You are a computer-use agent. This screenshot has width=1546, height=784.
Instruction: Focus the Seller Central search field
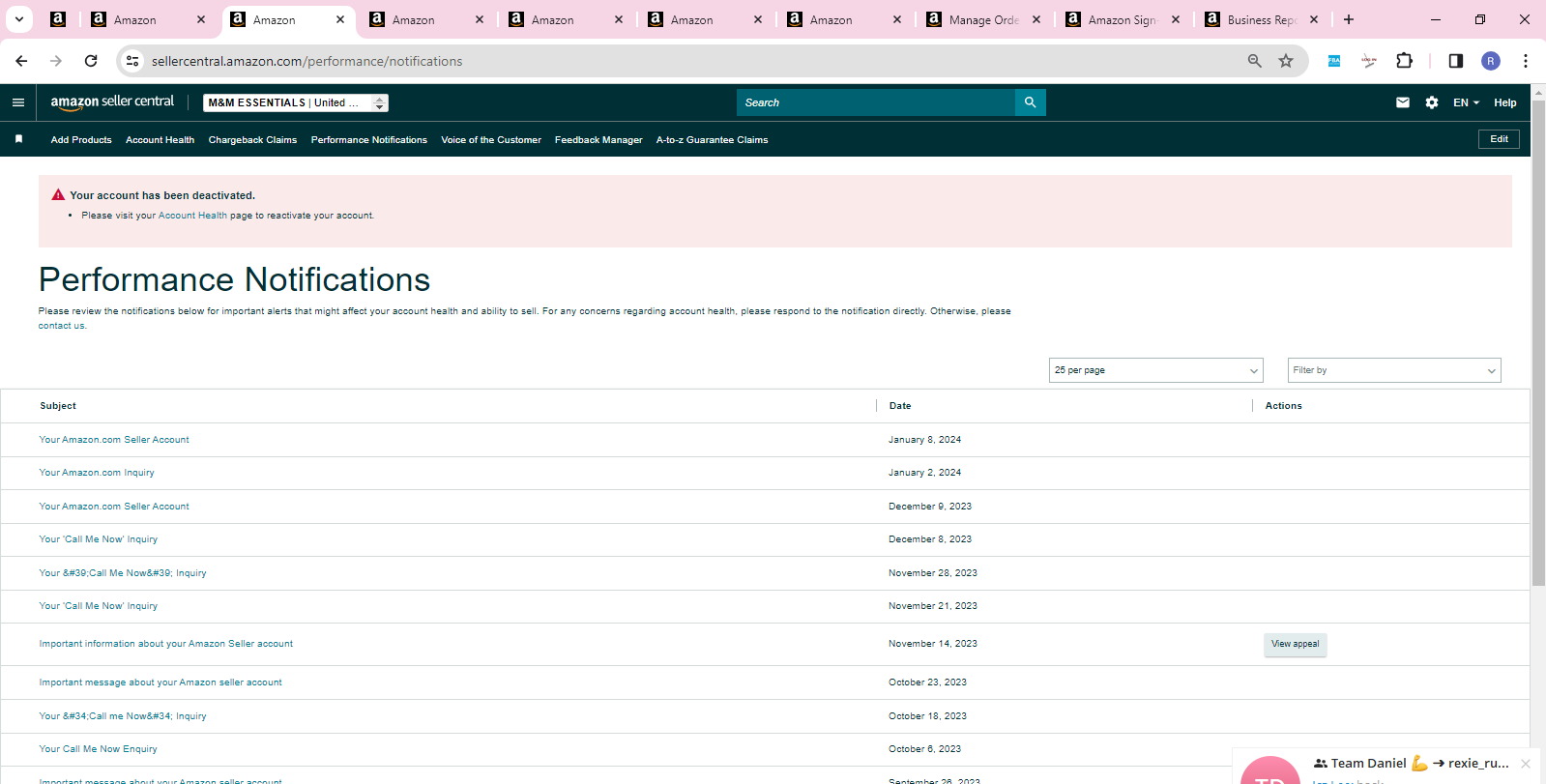[x=876, y=102]
